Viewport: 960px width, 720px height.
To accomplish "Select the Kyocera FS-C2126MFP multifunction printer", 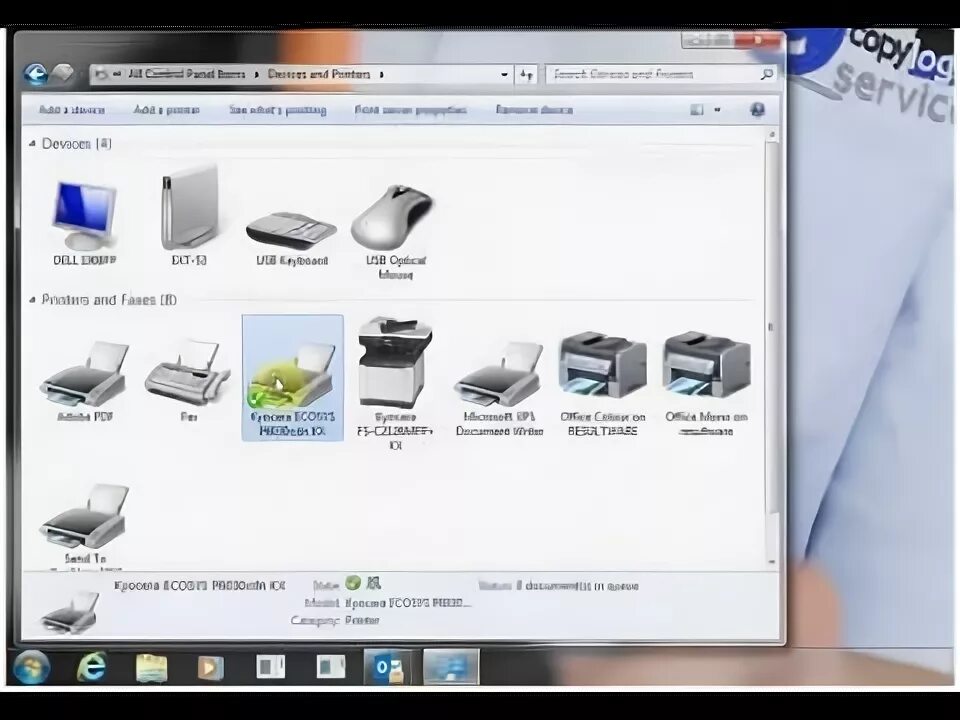I will [396, 383].
